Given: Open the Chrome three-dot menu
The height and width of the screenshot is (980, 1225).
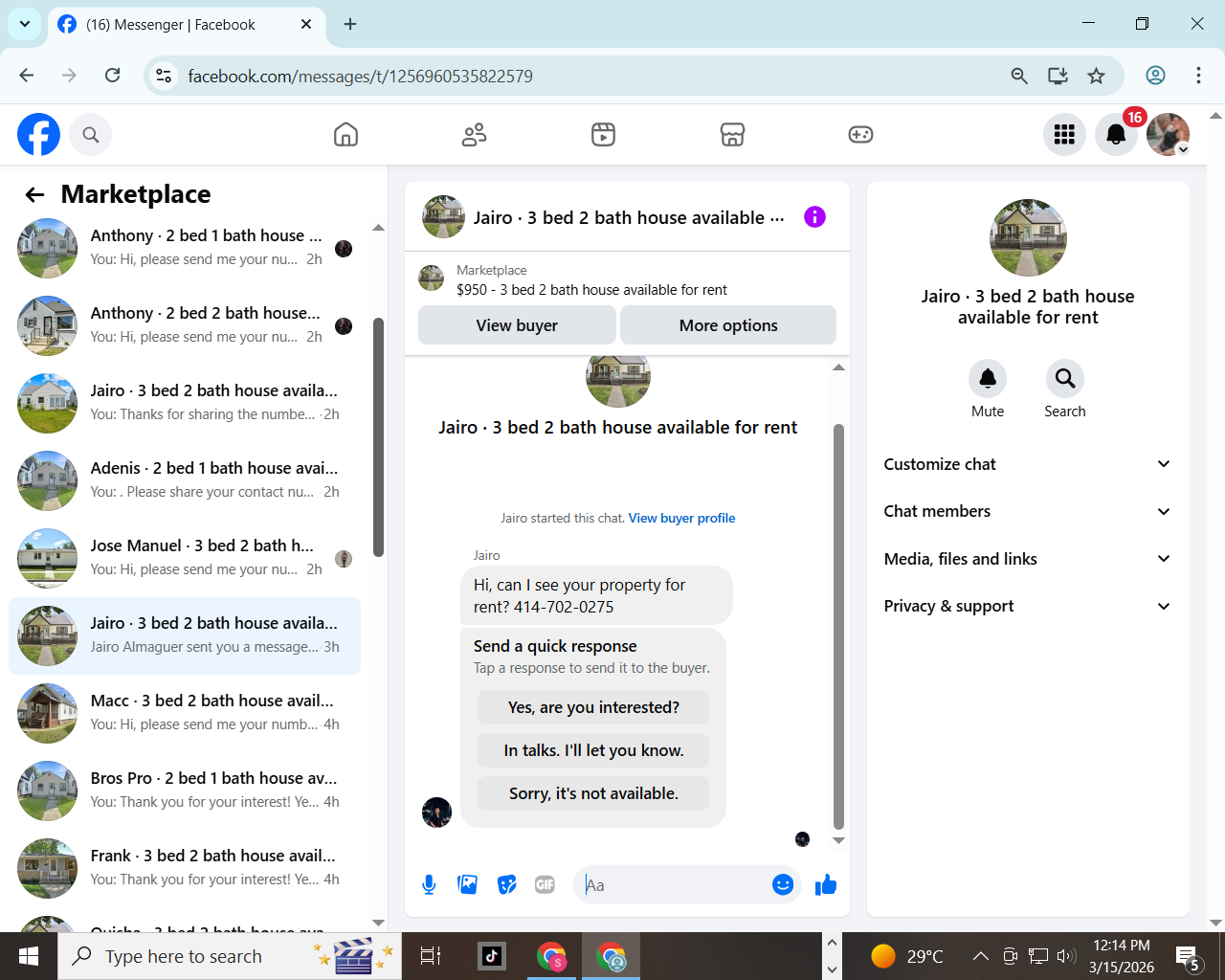Looking at the screenshot, I should [1198, 76].
